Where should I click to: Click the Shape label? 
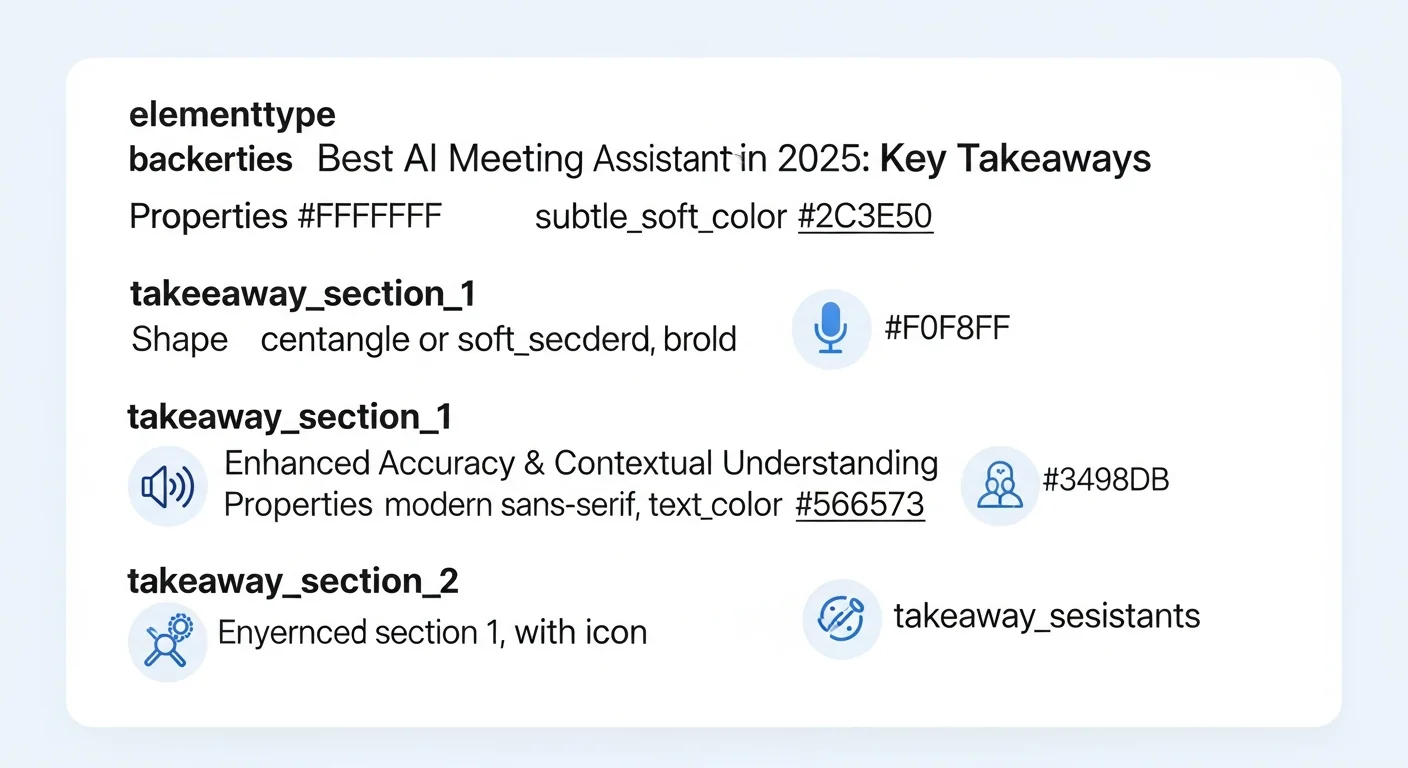(x=180, y=340)
